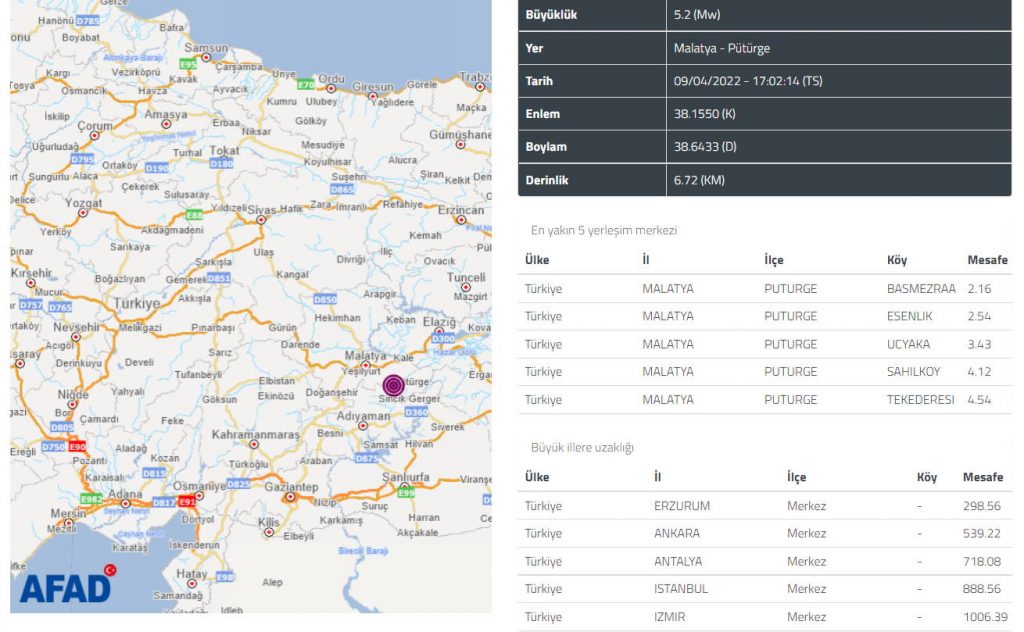
Task: Click the E88 highway shield on map
Action: pyautogui.click(x=194, y=215)
